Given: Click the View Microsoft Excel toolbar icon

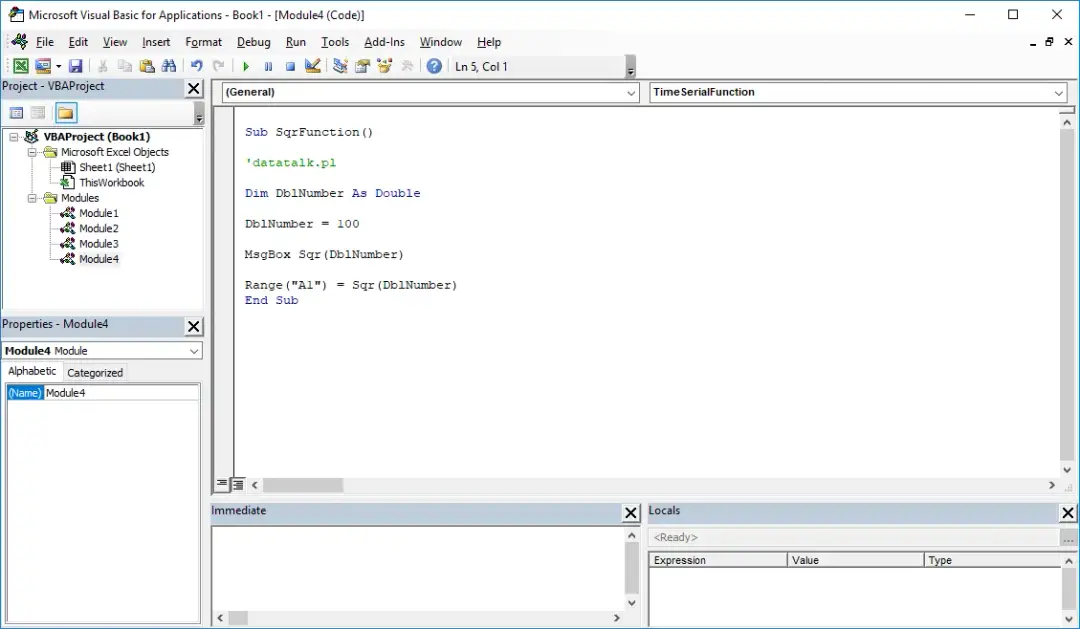Looking at the screenshot, I should coord(20,66).
